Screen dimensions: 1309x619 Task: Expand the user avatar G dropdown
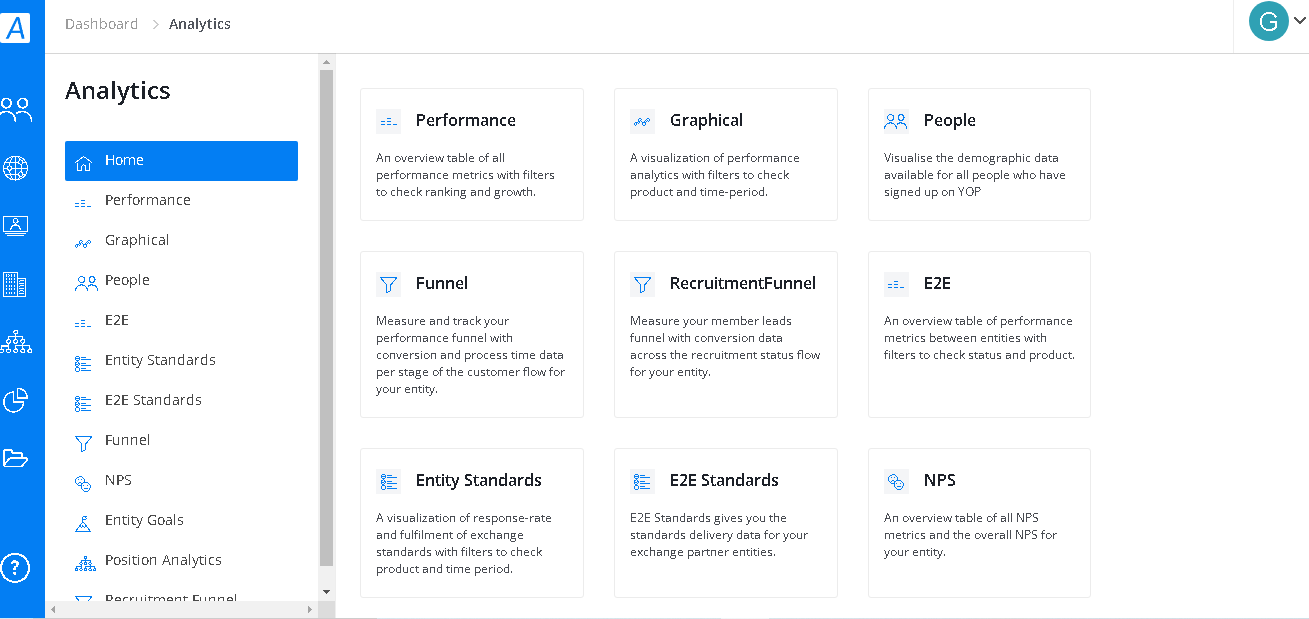pyautogui.click(x=1277, y=21)
